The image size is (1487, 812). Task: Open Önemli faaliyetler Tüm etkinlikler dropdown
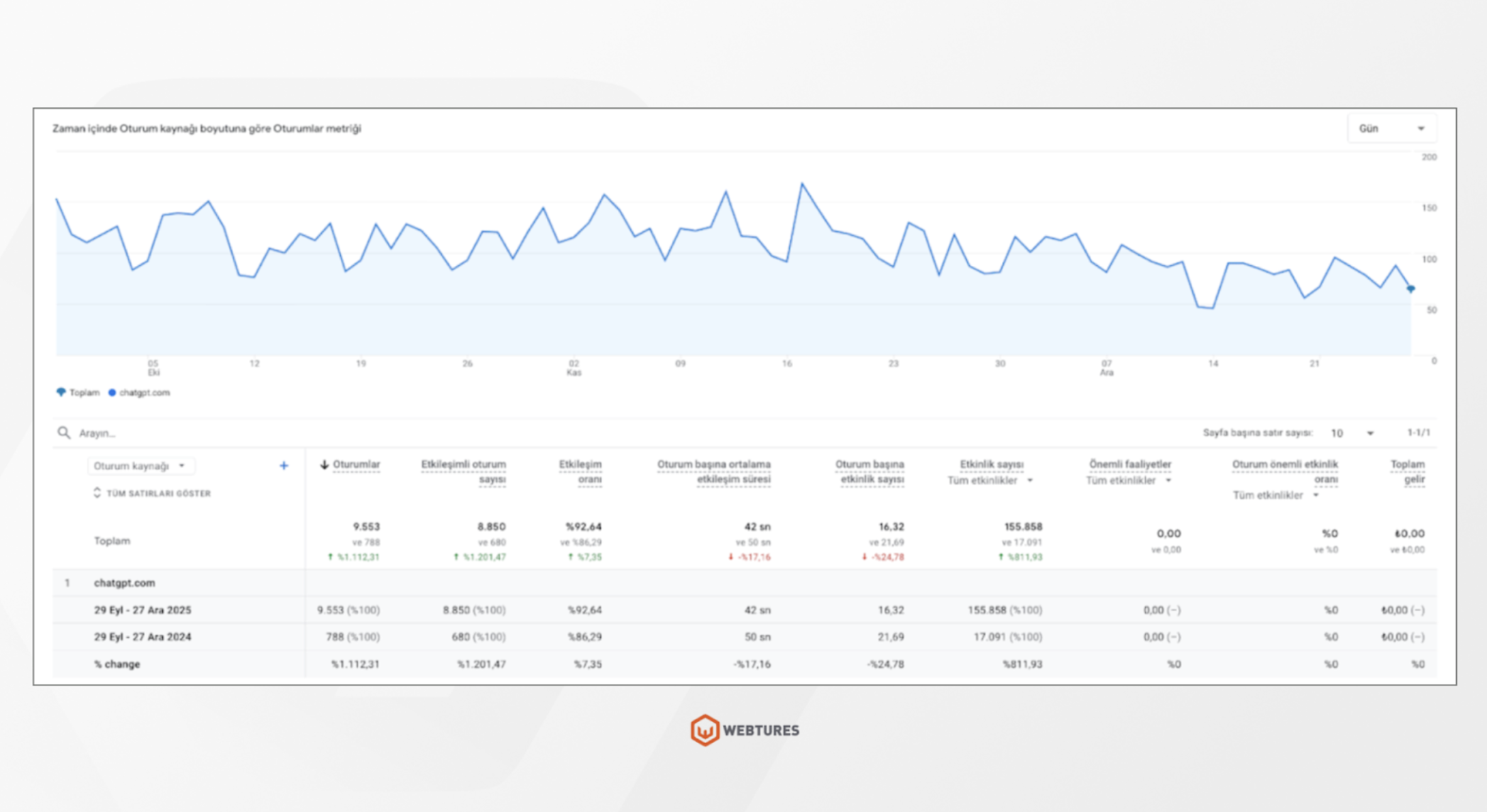pos(1128,481)
